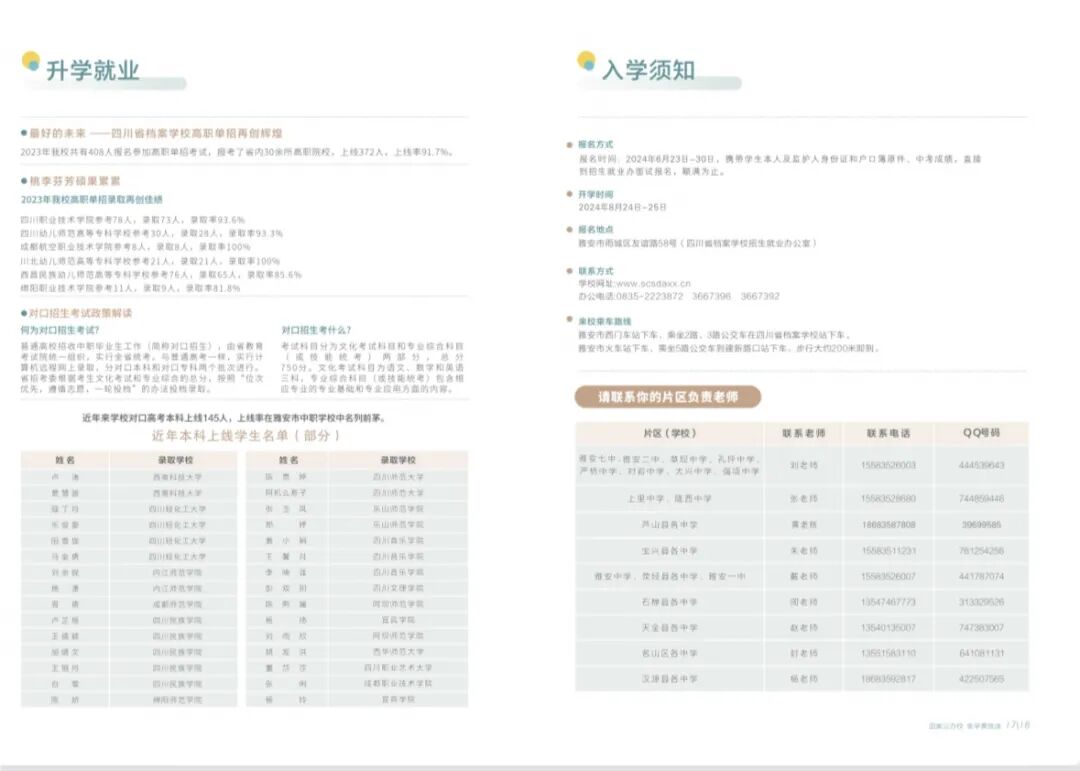
Task: Click the 联系电话 column header
Action: 888,433
